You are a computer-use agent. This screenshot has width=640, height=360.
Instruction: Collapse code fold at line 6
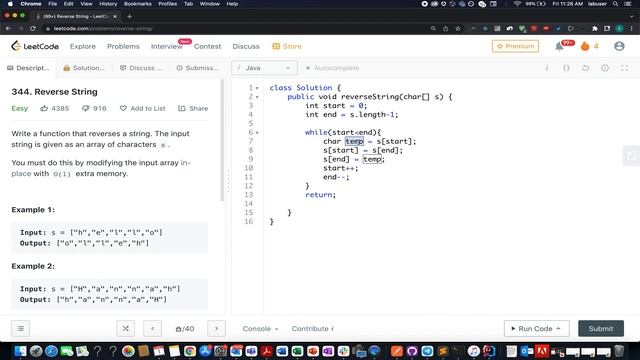click(257, 133)
